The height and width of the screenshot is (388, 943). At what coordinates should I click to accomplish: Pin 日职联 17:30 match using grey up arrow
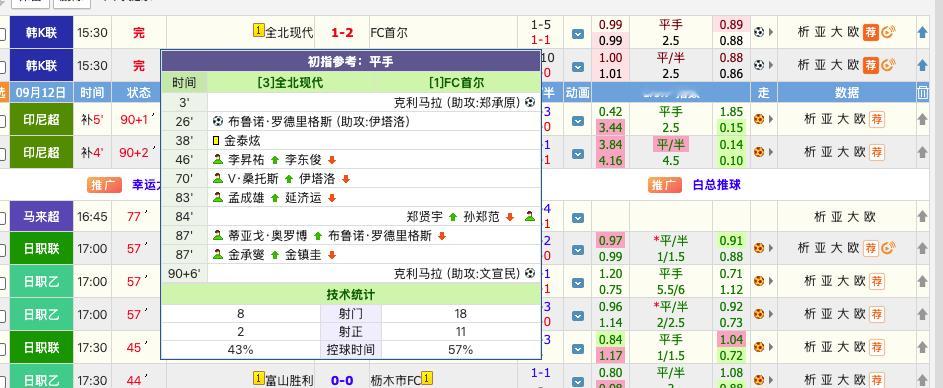coord(923,348)
